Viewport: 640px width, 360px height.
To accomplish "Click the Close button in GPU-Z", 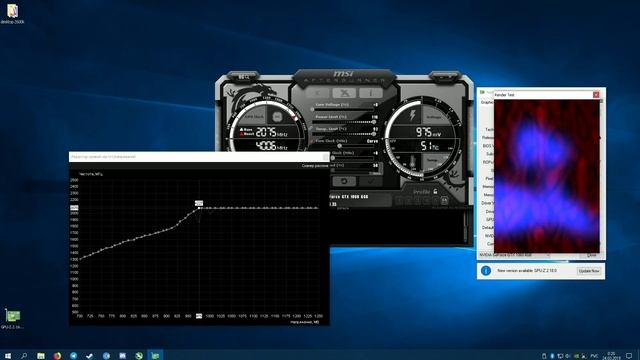I will pos(591,255).
